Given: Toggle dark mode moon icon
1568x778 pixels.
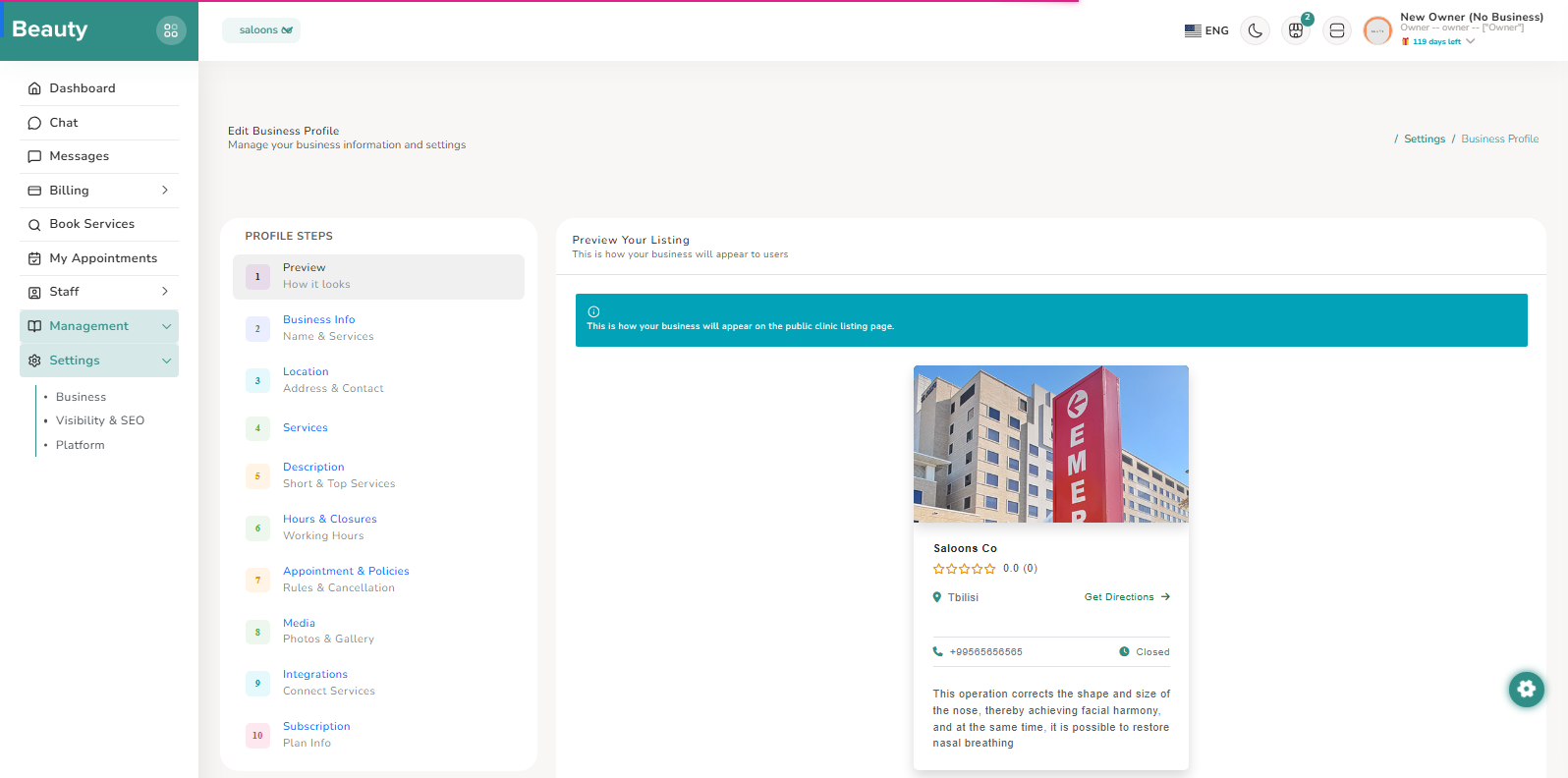Looking at the screenshot, I should point(1255,30).
